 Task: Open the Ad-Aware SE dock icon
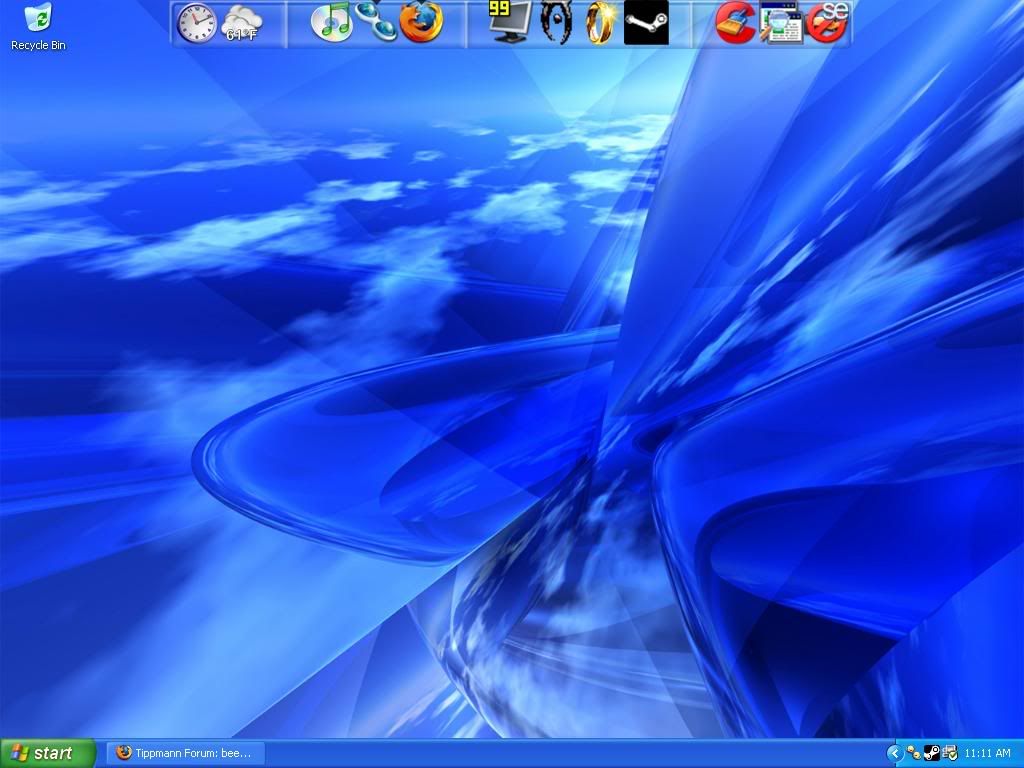click(x=827, y=23)
